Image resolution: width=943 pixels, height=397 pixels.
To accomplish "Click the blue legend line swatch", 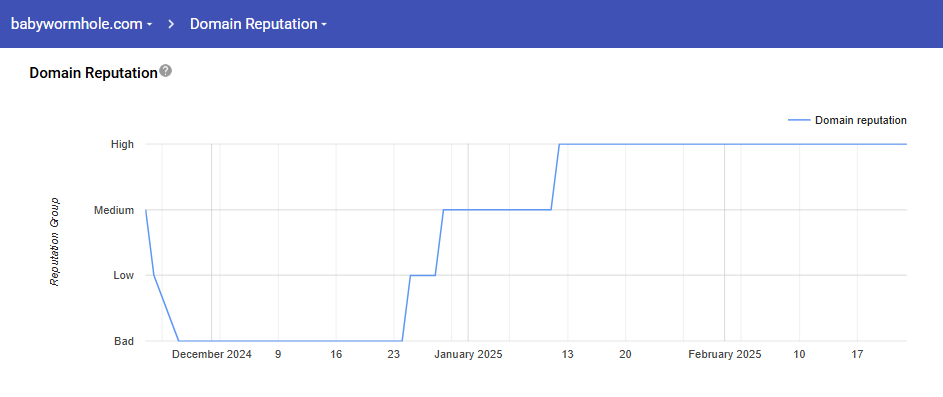I will point(799,120).
